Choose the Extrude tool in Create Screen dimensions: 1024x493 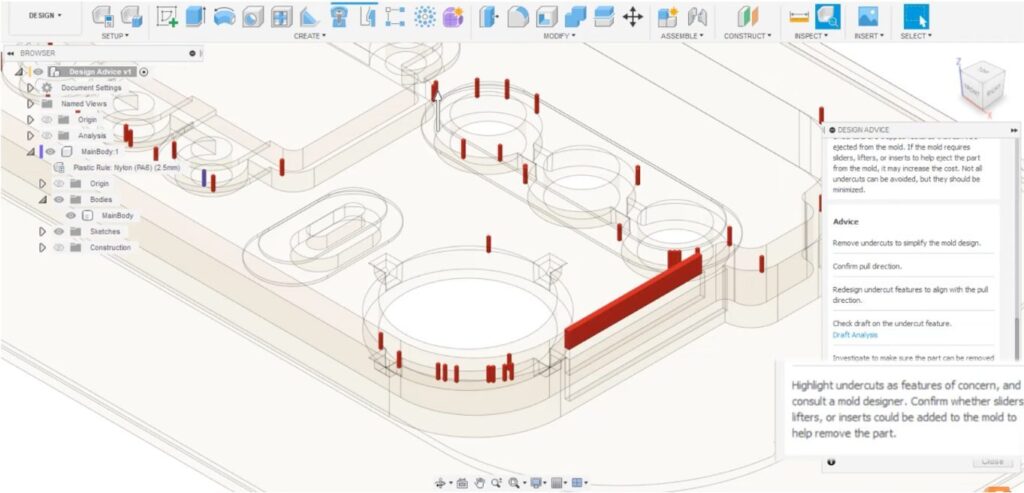click(195, 16)
